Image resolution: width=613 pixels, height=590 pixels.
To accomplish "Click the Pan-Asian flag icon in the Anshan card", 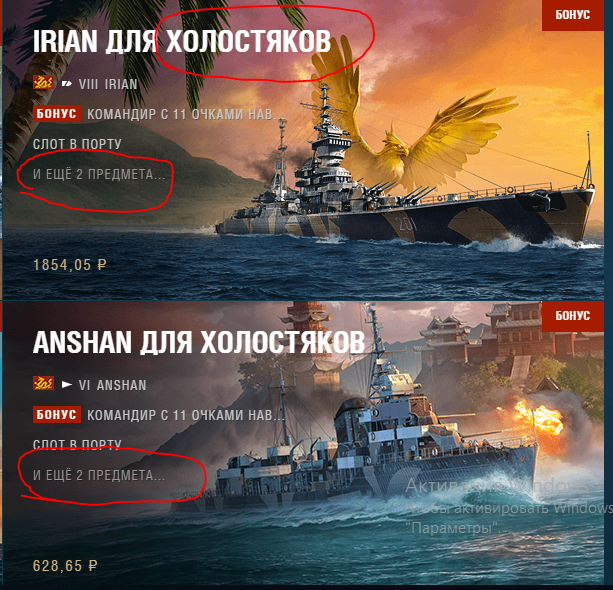I will coord(43,384).
